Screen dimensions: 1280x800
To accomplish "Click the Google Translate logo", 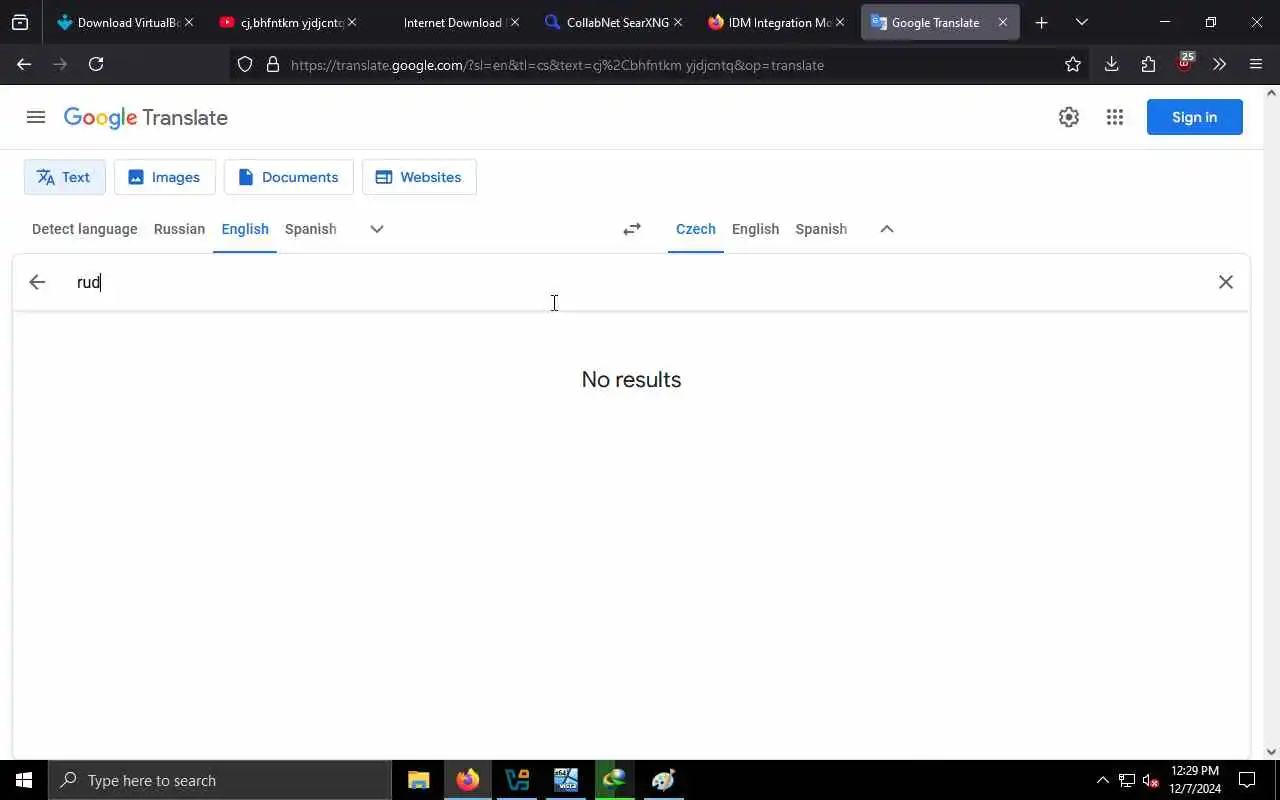I will click(146, 117).
